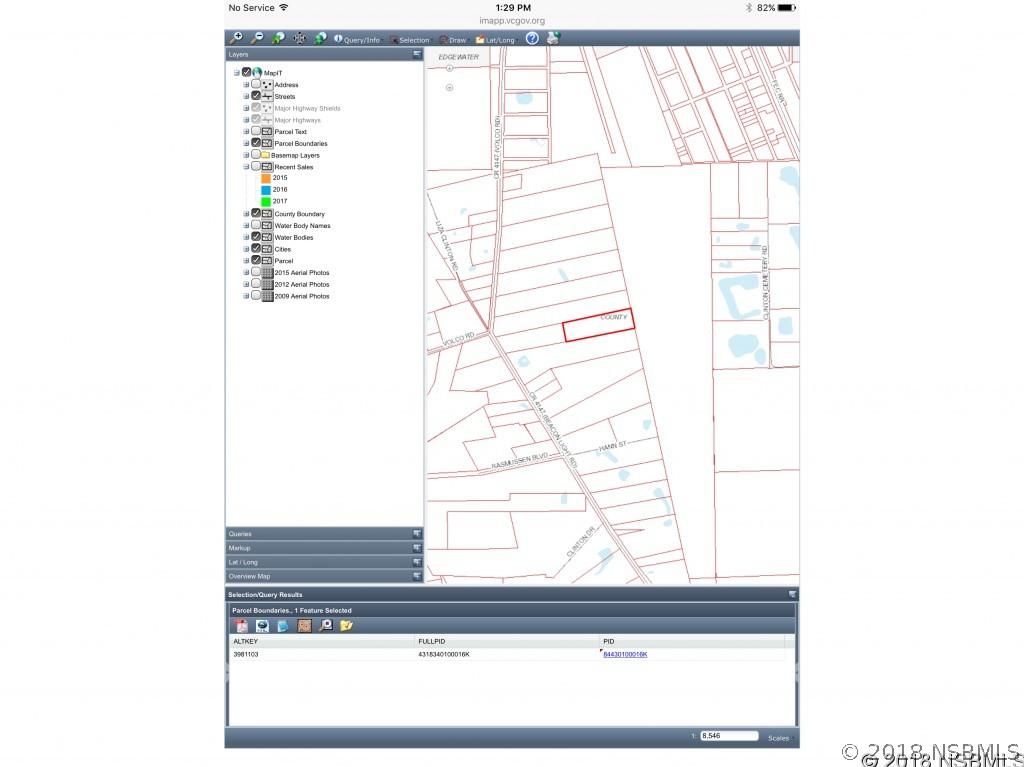This screenshot has height=767, width=1024.
Task: Collapse the Recent Sales layer group
Action: (x=246, y=167)
